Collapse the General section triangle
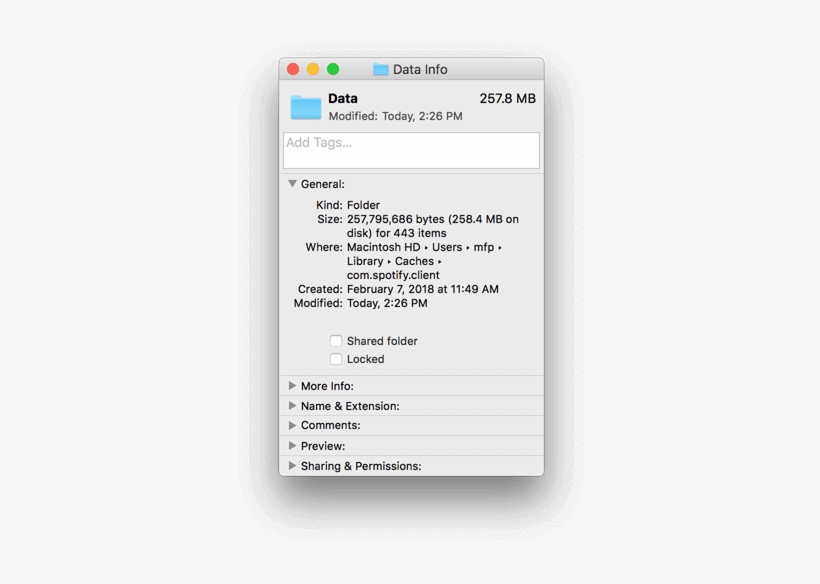820x584 pixels. coord(292,184)
